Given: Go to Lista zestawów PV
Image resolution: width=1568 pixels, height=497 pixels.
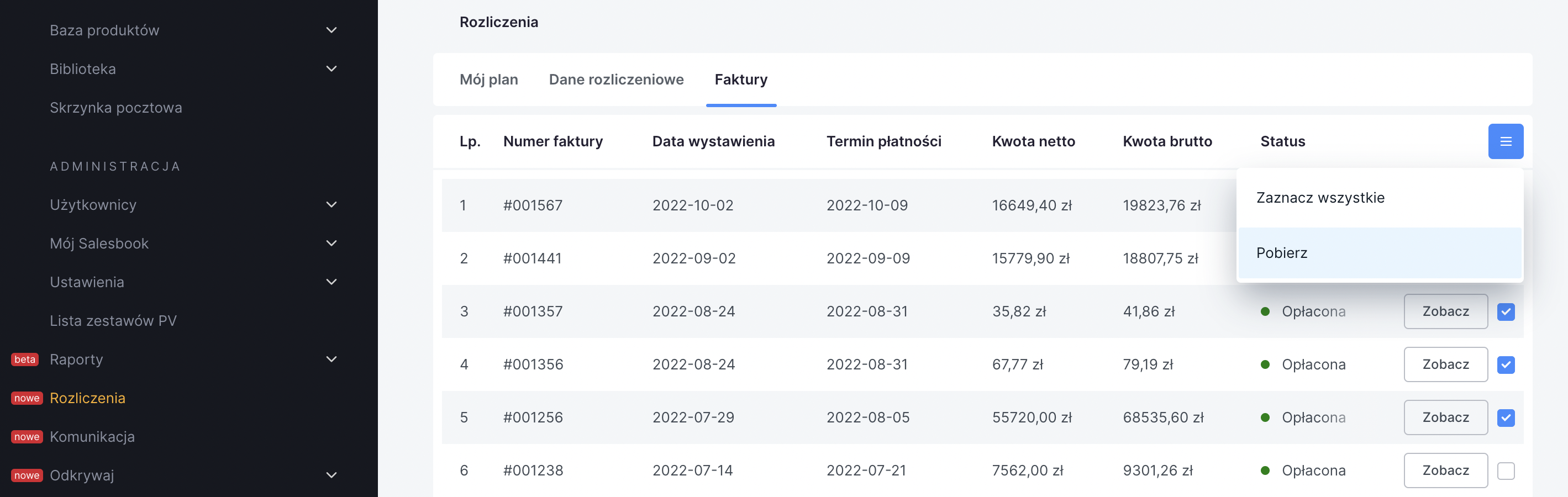Looking at the screenshot, I should (113, 321).
